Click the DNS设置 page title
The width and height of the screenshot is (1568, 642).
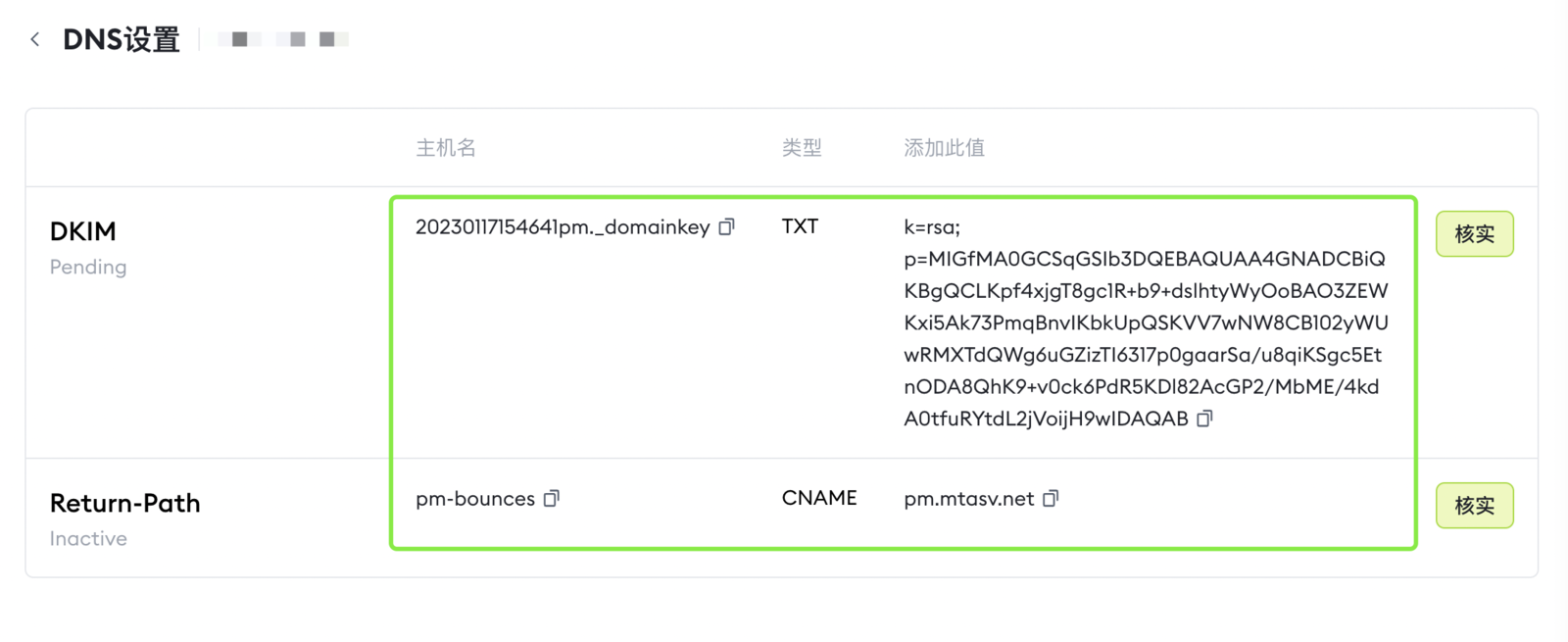point(122,39)
